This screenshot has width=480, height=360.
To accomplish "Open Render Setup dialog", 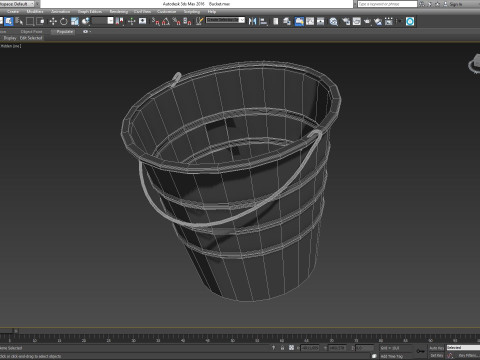I will [346, 21].
